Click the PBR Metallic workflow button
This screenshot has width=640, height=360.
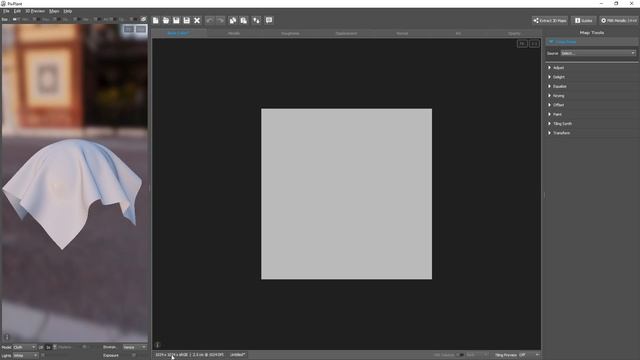619,20
